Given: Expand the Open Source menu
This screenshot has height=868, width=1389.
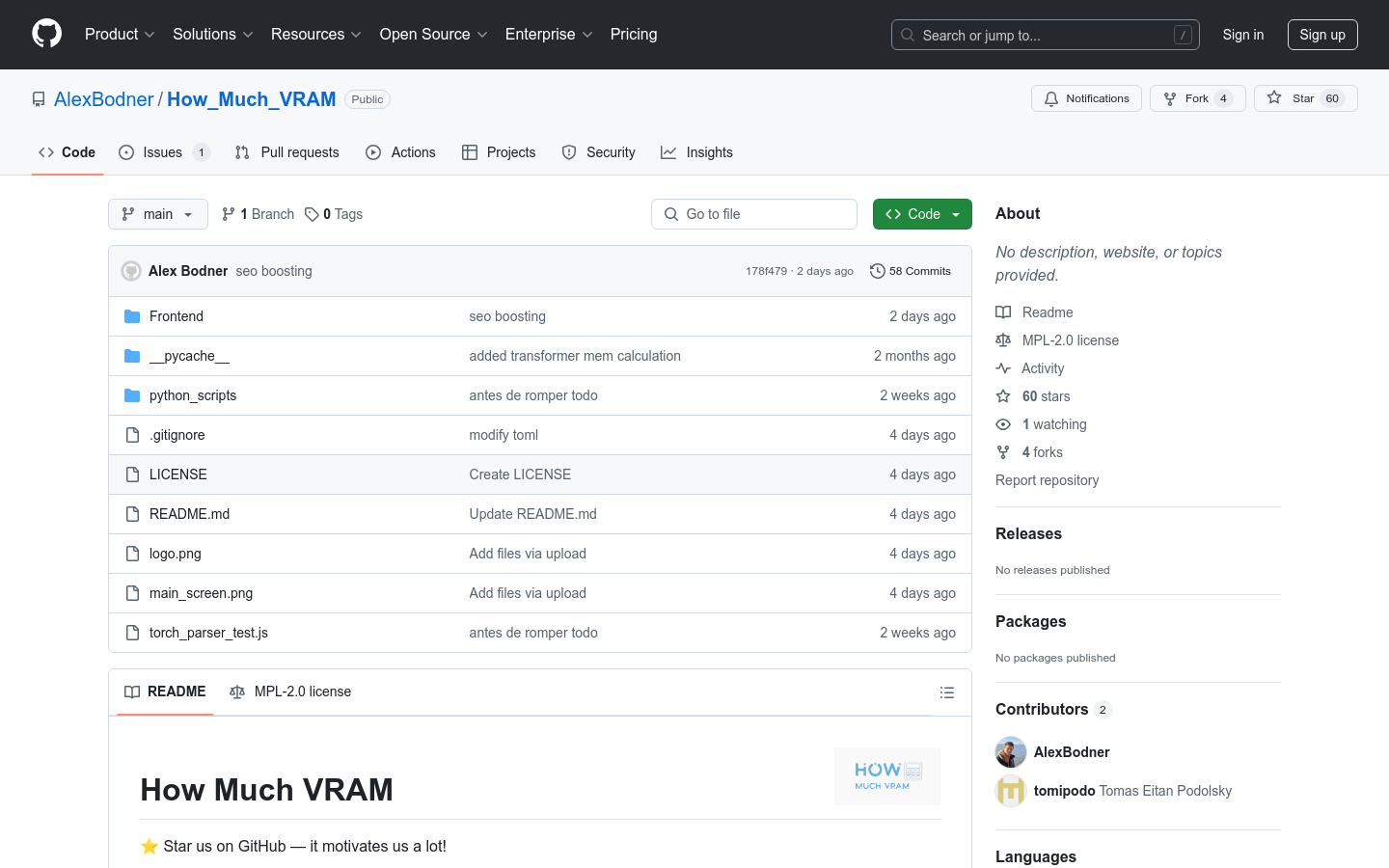Looking at the screenshot, I should [433, 35].
